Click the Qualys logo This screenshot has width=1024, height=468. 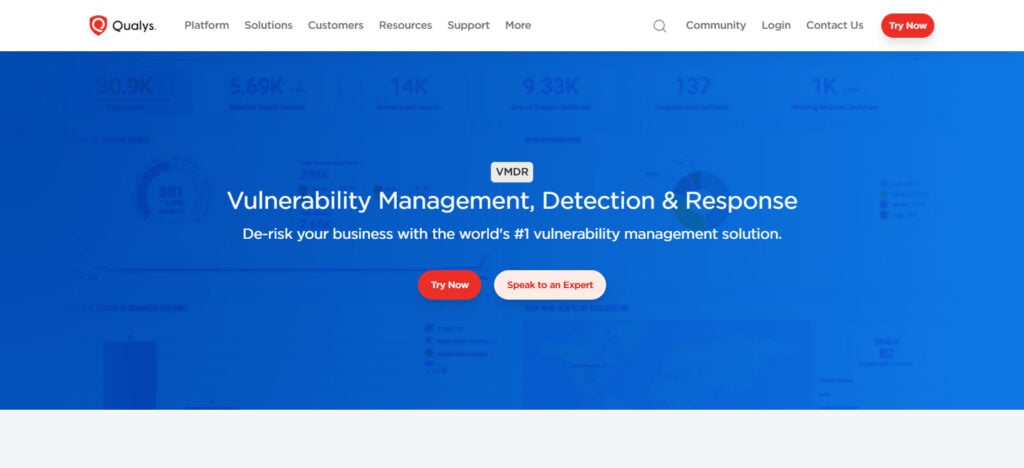coord(123,25)
